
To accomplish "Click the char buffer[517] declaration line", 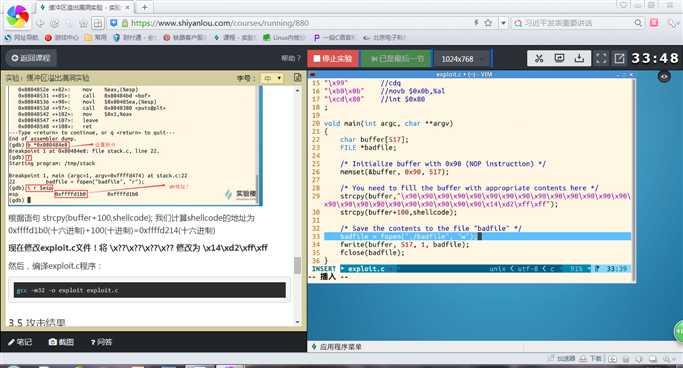I will 374,139.
